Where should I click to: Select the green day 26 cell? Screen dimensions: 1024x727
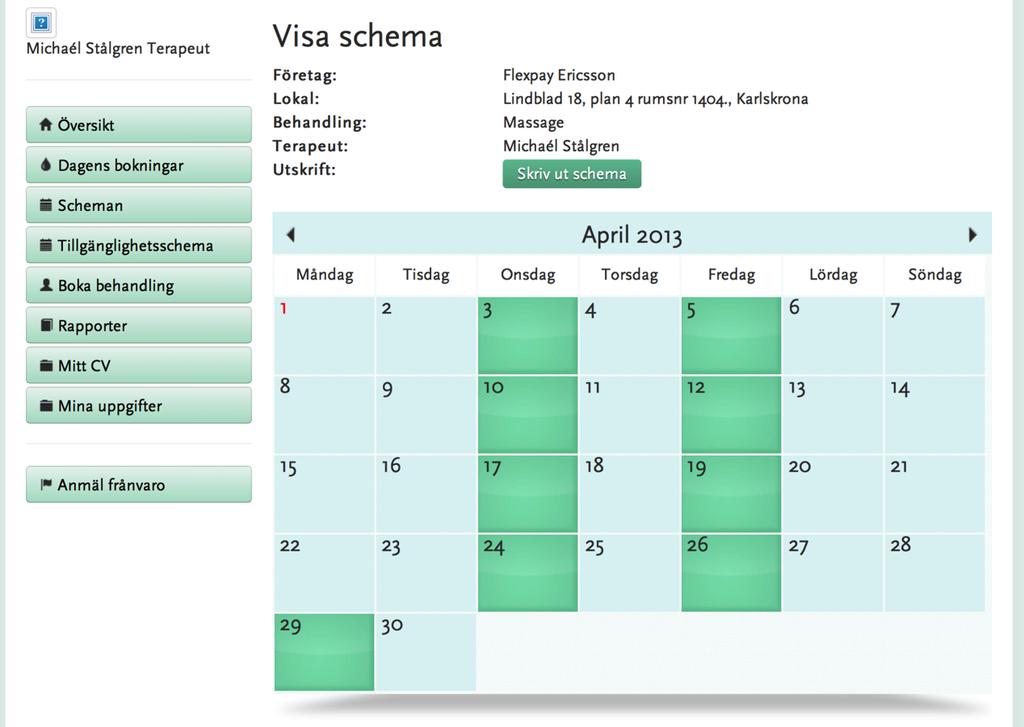(x=731, y=573)
